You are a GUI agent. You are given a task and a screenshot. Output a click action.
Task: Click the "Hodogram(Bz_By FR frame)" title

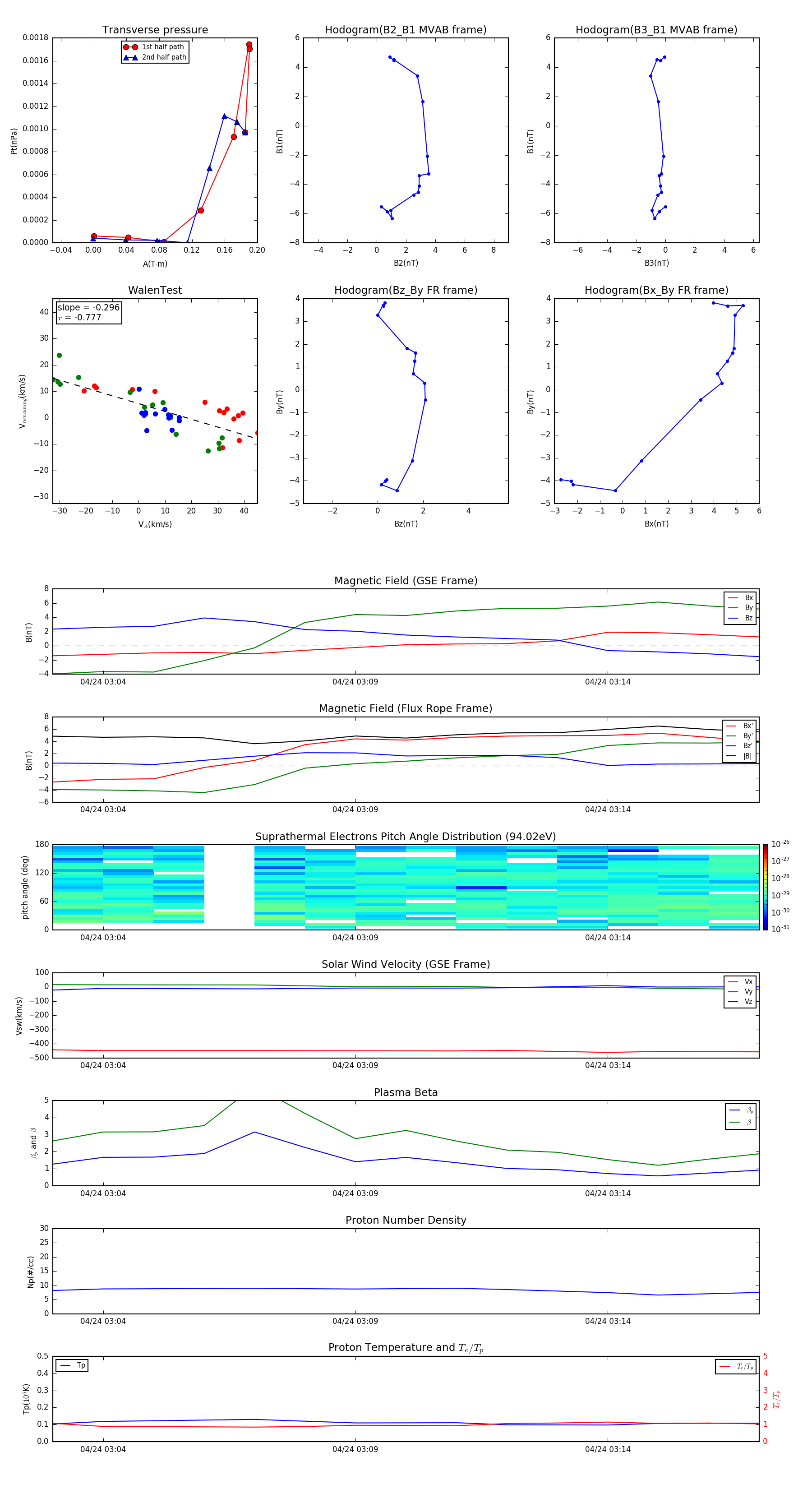[406, 290]
